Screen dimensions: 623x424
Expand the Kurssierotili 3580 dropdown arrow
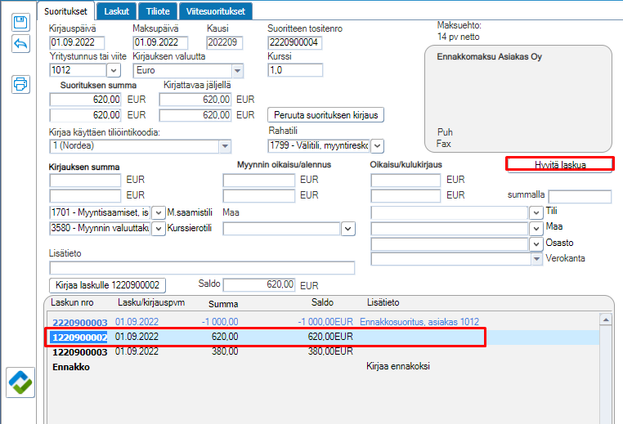(158, 228)
